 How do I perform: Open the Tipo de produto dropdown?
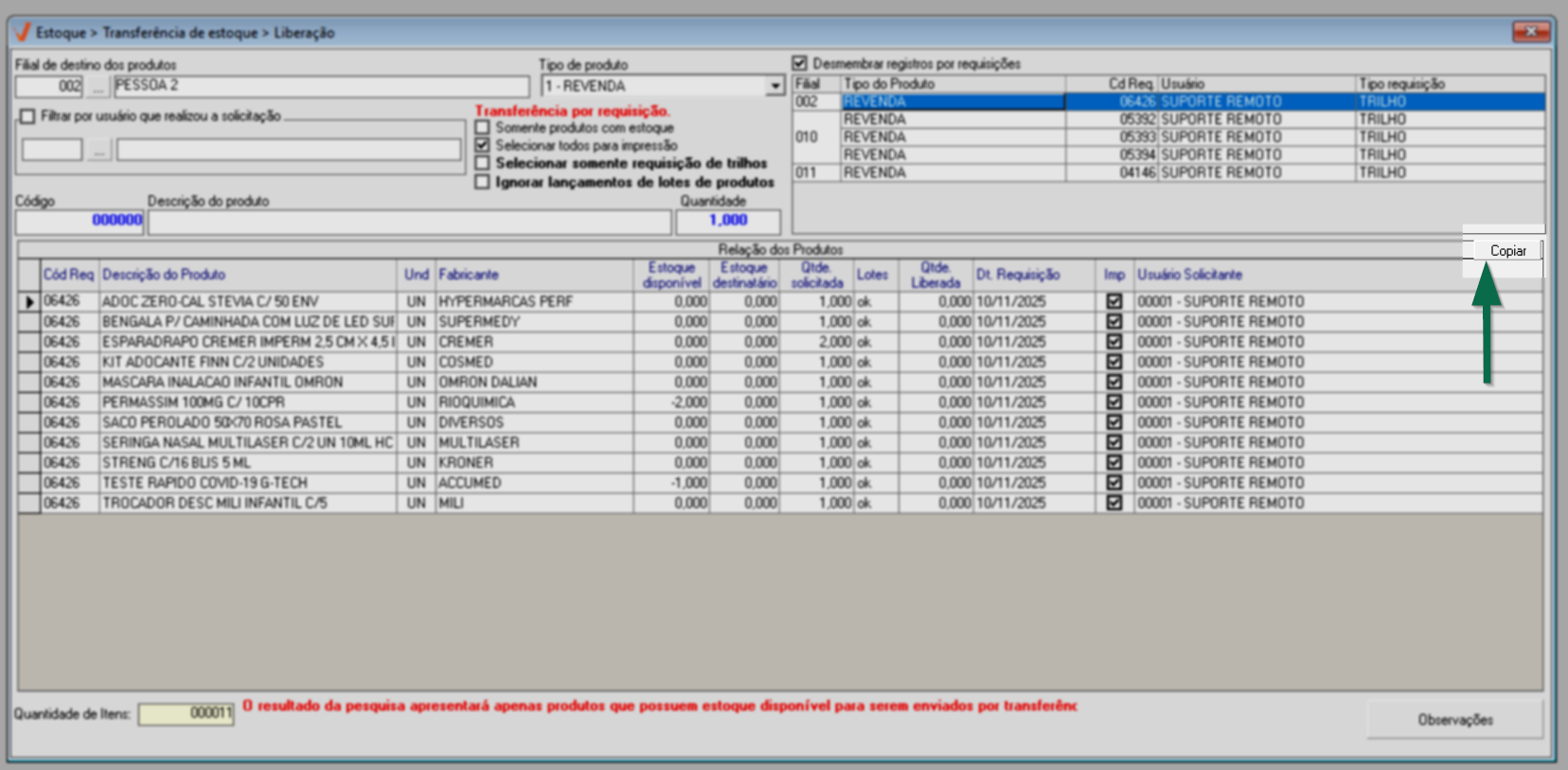(775, 86)
